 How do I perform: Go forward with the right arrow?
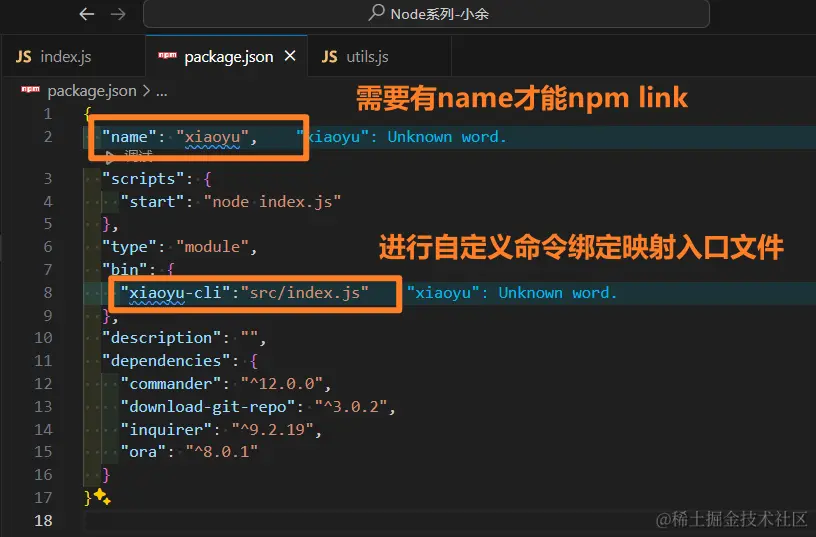tap(118, 14)
